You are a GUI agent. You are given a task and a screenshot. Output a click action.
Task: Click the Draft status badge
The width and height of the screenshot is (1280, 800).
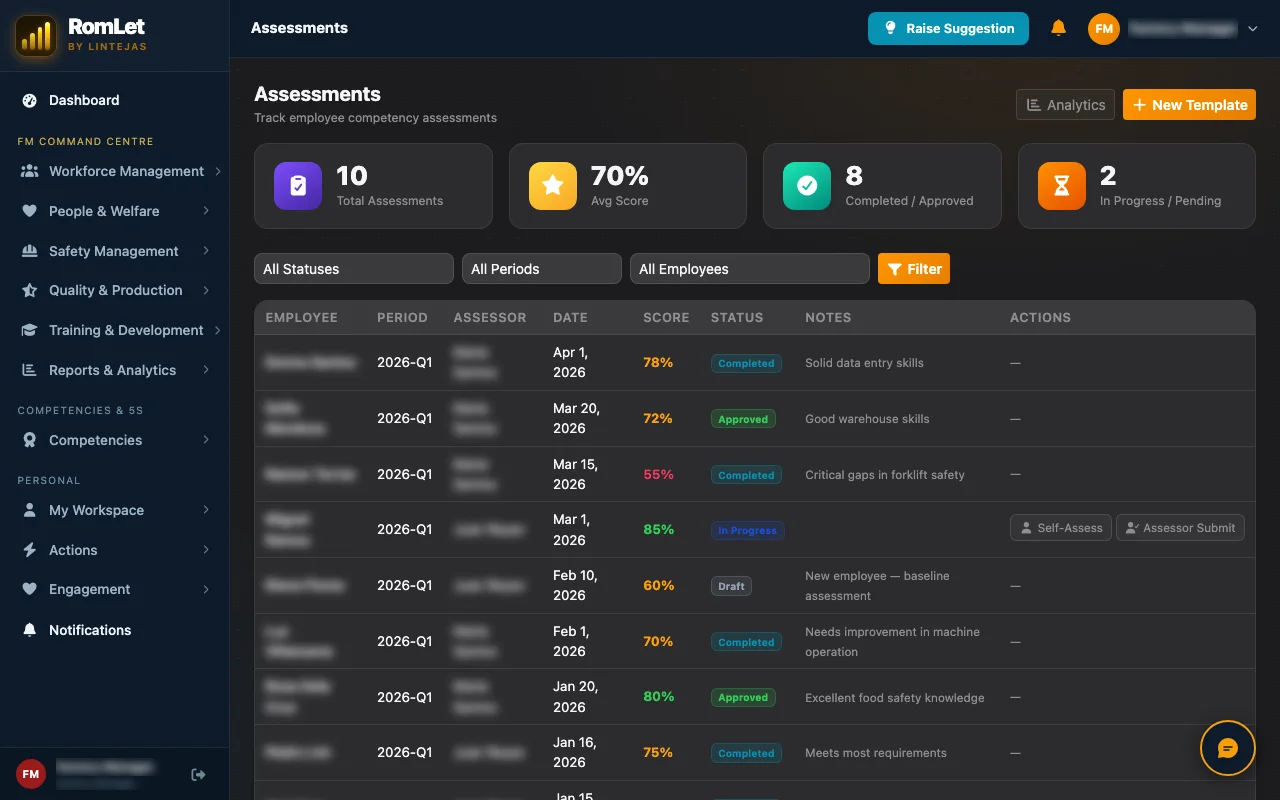731,586
